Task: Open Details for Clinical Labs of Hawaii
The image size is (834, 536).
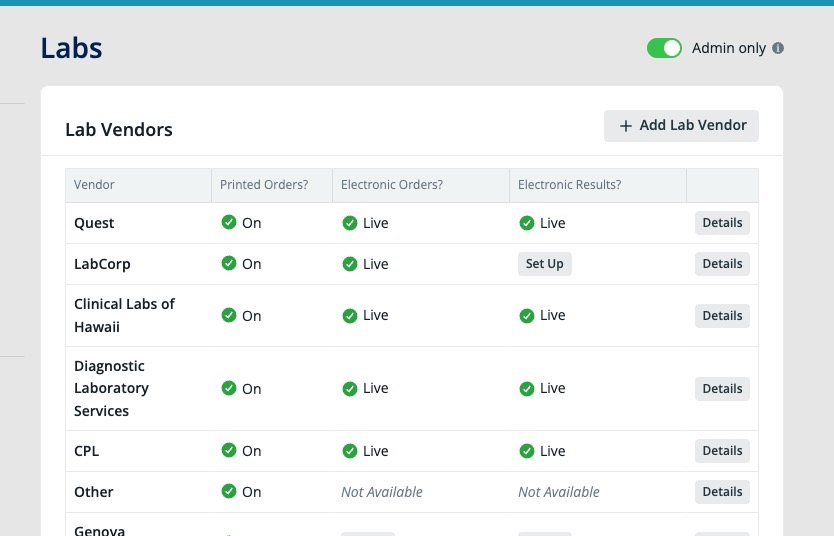Action: click(722, 316)
